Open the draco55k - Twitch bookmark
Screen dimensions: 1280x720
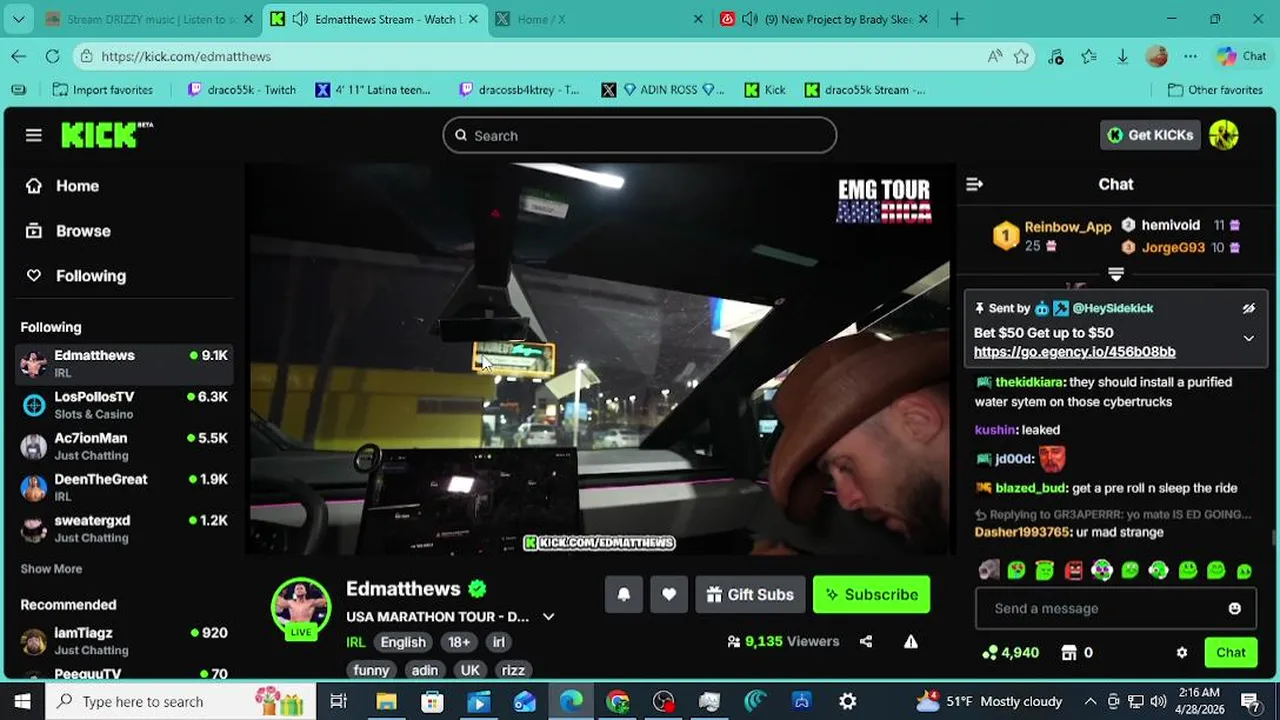242,90
